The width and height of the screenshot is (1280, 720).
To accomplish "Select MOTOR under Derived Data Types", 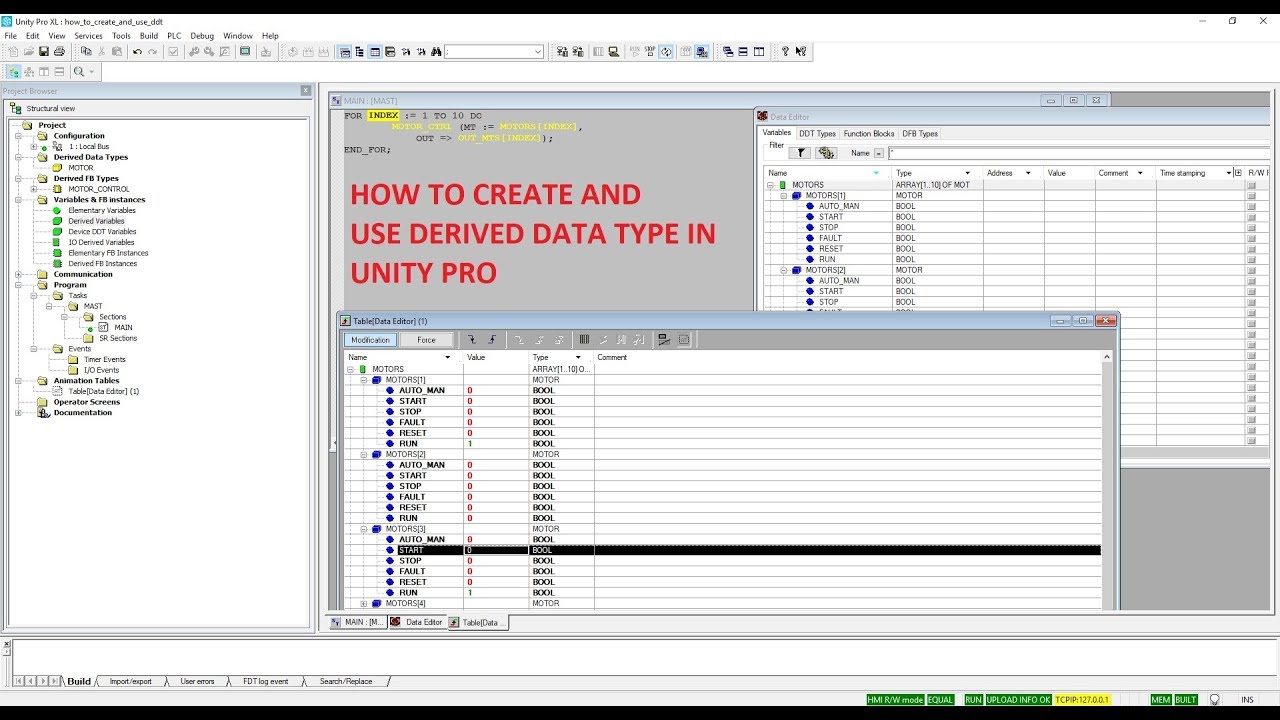I will [x=81, y=168].
